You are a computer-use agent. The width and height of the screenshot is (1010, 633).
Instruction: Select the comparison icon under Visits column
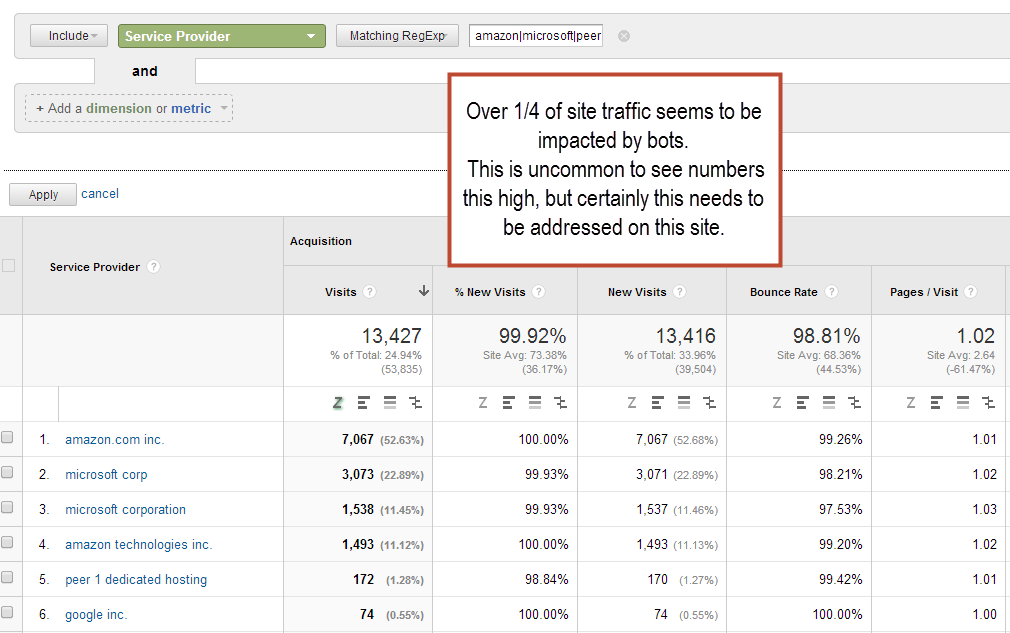point(415,403)
